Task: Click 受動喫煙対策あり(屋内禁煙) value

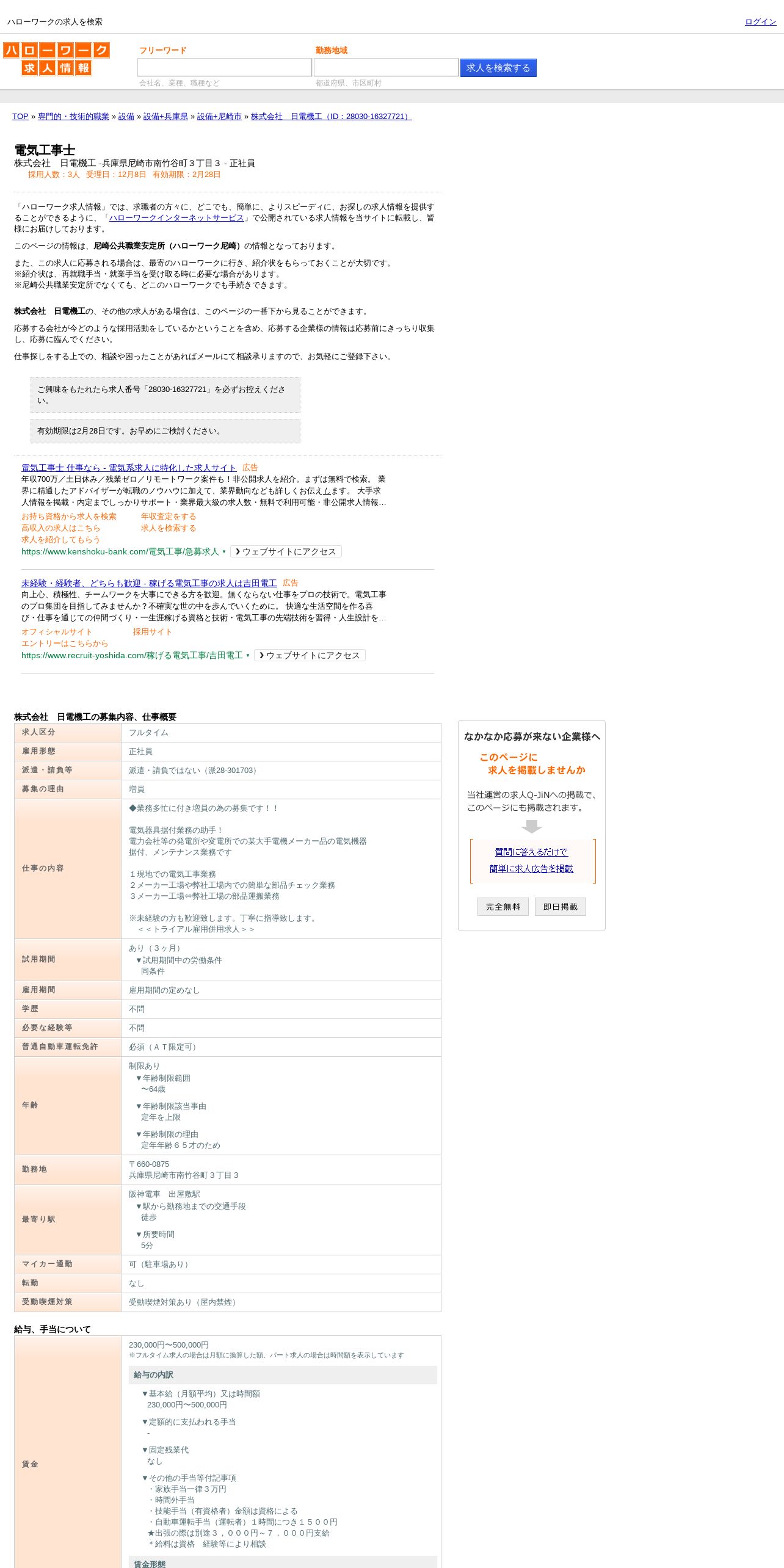Action: coord(184,1302)
